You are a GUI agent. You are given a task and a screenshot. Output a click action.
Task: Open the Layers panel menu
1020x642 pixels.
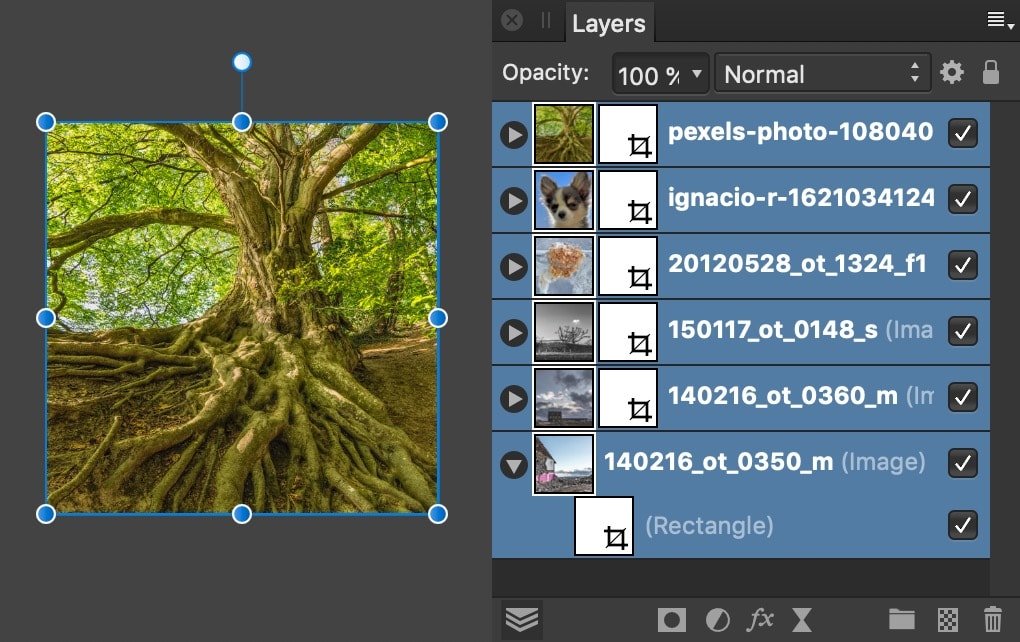[997, 19]
